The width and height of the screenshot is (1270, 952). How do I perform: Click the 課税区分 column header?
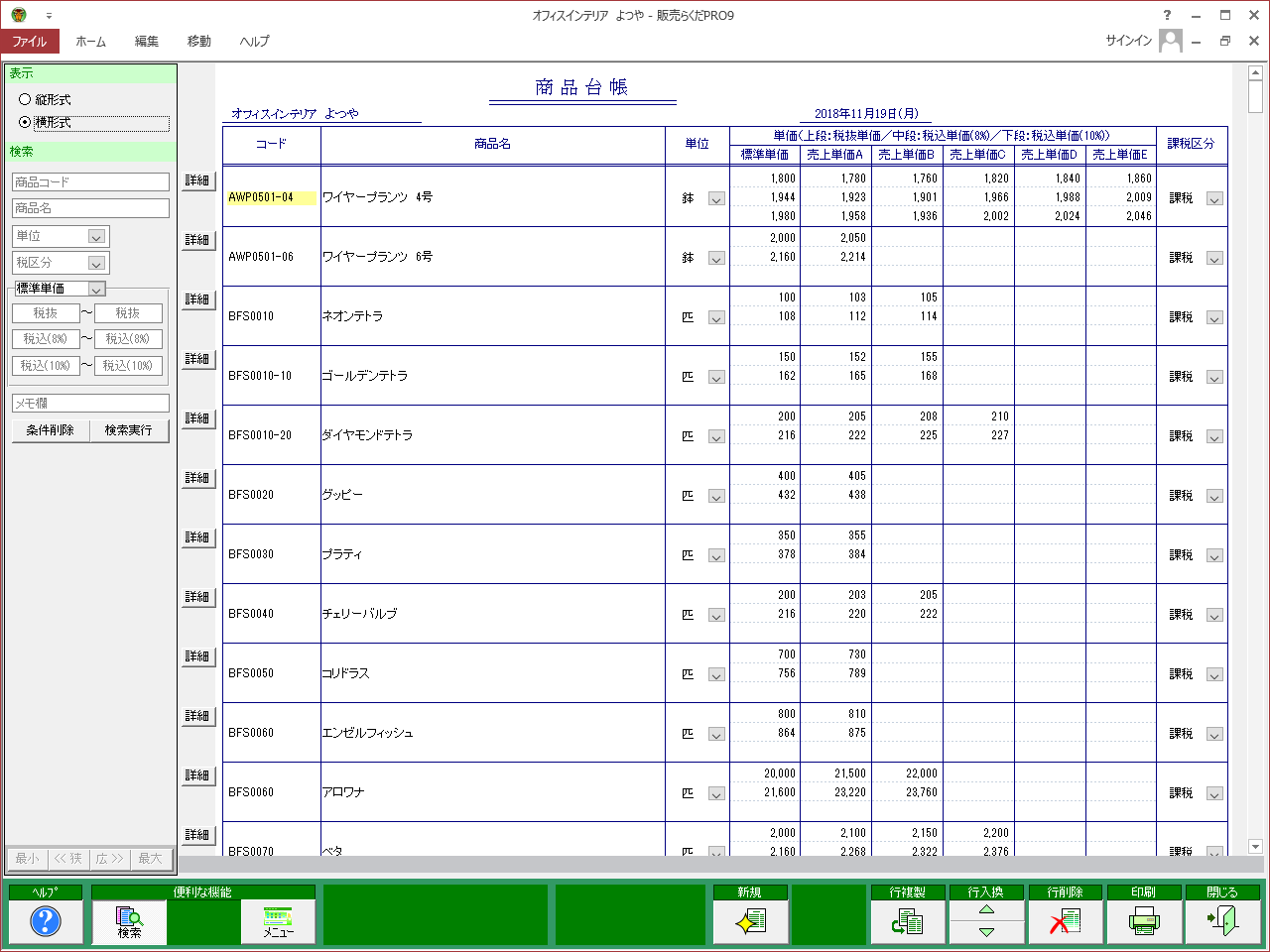coord(1192,145)
